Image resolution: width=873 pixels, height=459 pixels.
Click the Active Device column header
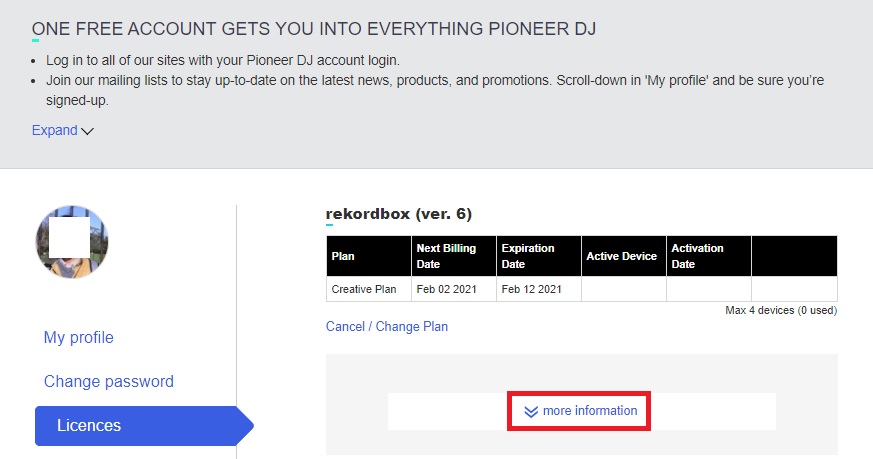point(624,256)
